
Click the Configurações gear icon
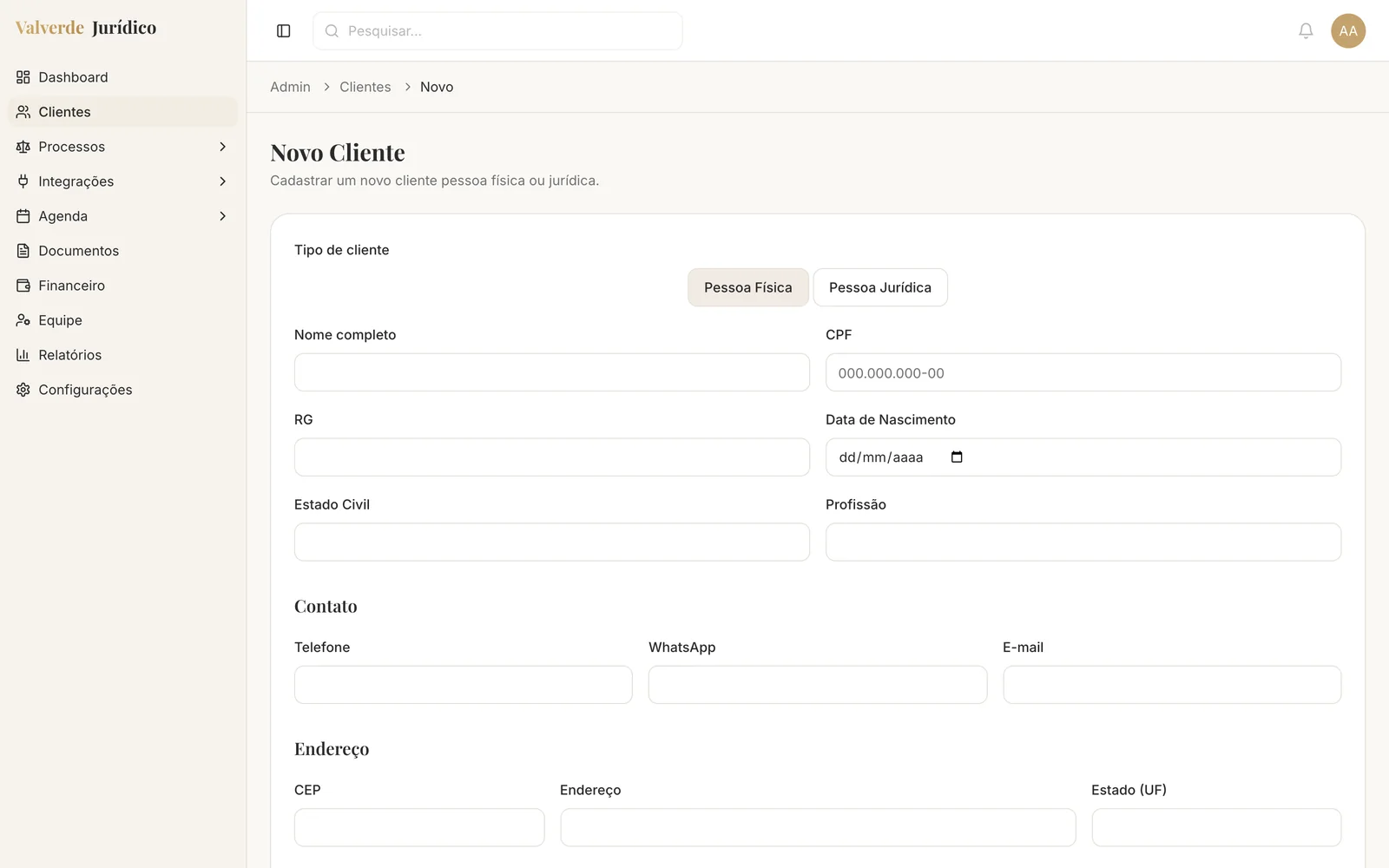[23, 390]
